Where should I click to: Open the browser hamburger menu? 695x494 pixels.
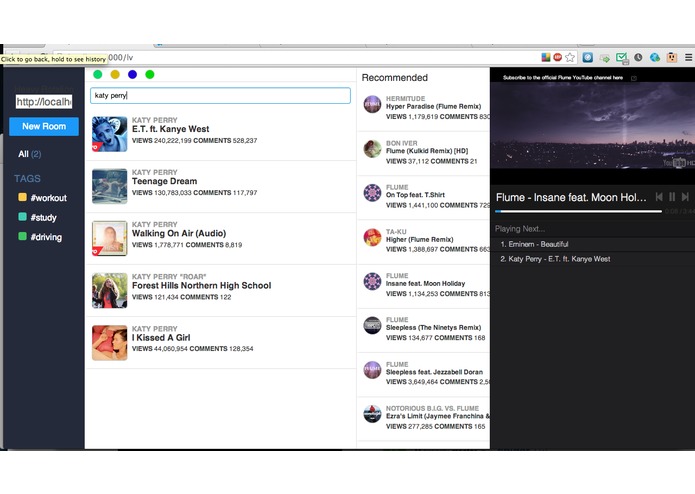tap(688, 57)
